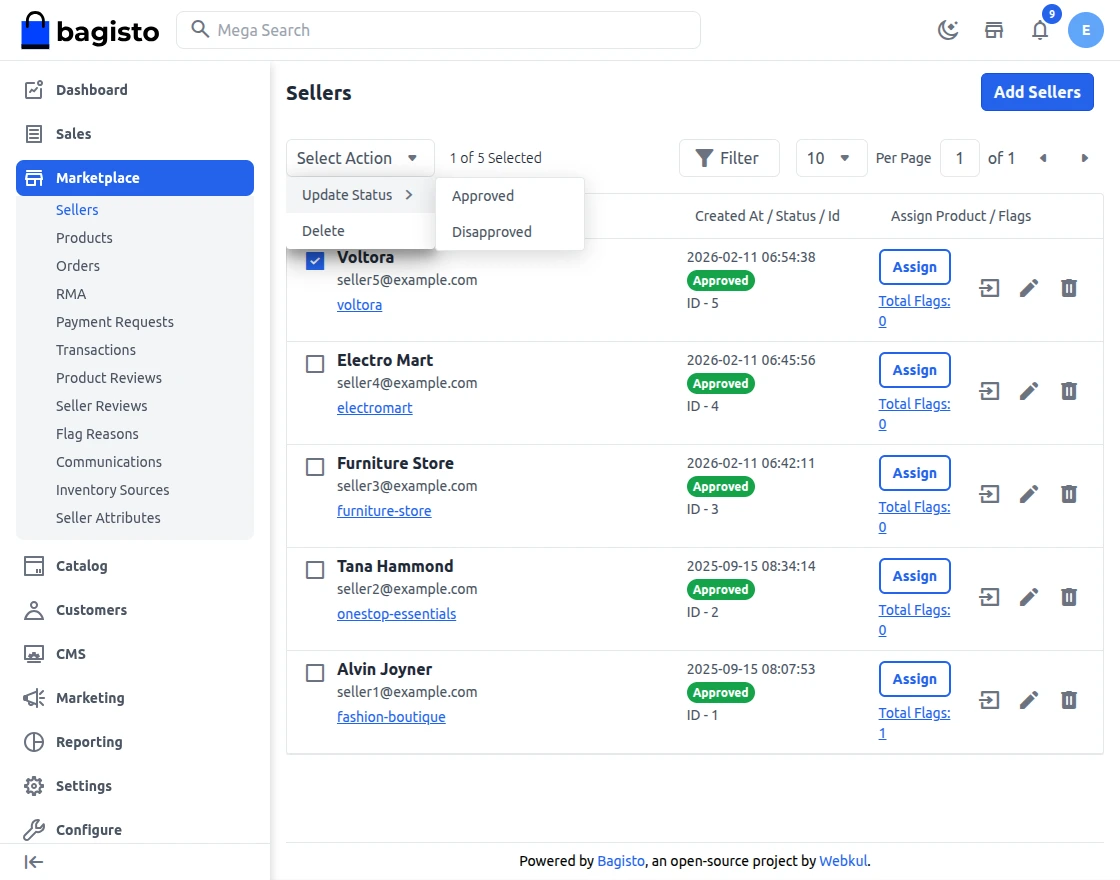Screen dimensions: 1120x880
Task: Toggle dark mode moon icon
Action: pyautogui.click(x=948, y=30)
